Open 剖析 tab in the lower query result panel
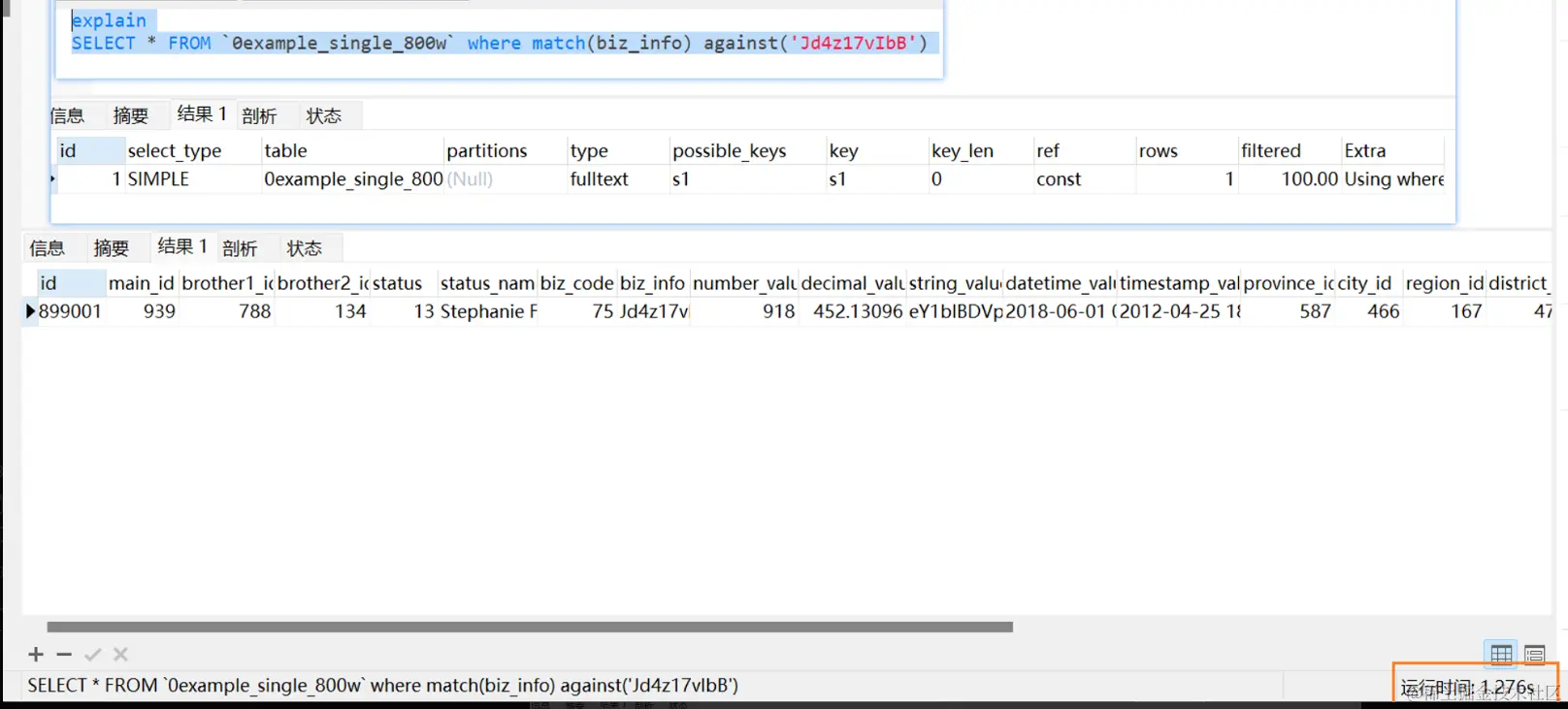This screenshot has height=709, width=1568. click(240, 248)
